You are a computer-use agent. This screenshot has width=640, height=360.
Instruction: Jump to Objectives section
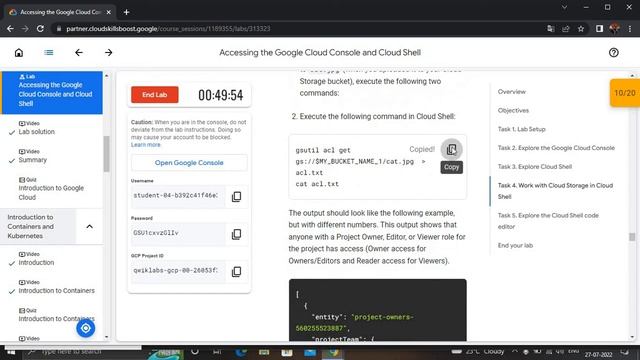pos(513,111)
